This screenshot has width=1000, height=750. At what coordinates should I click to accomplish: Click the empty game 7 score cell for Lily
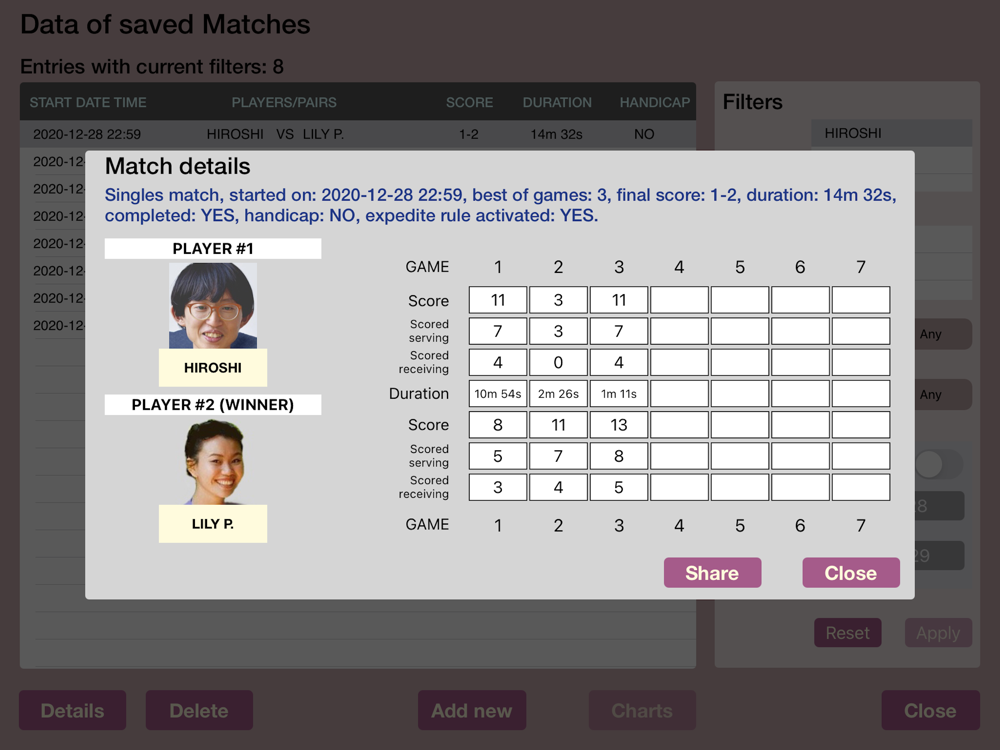point(861,425)
